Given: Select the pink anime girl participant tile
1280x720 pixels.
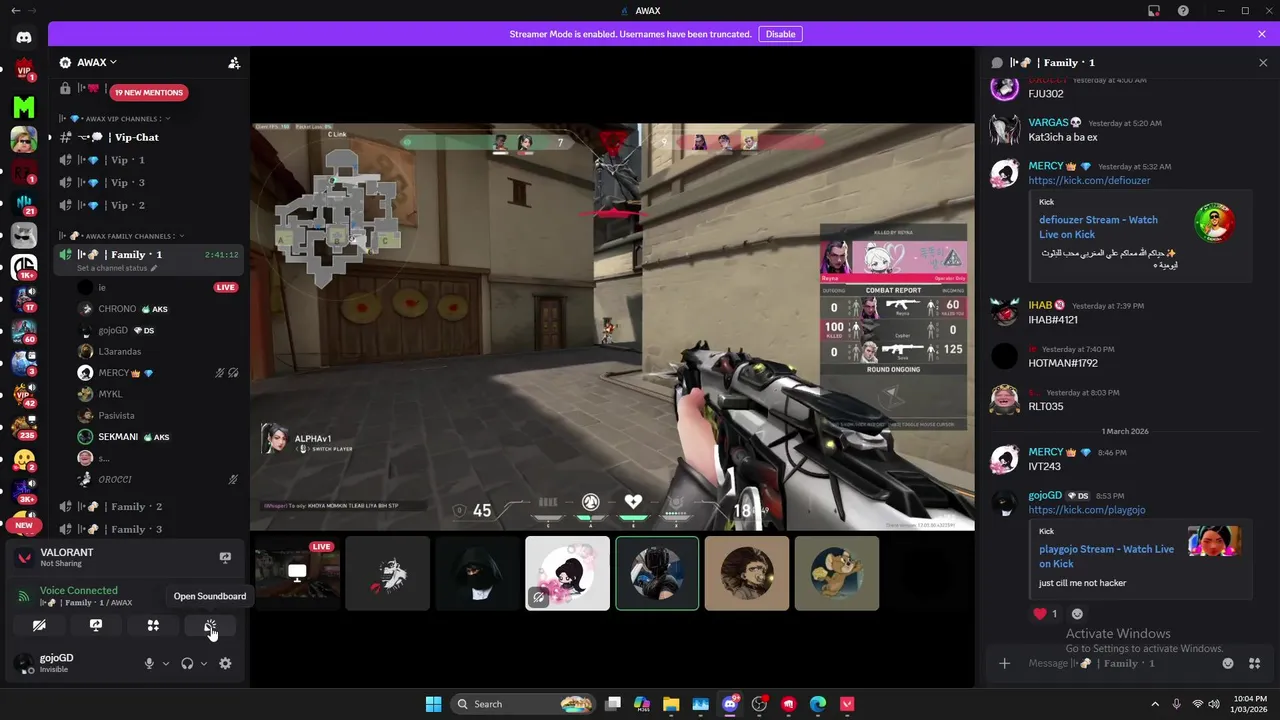Looking at the screenshot, I should point(567,573).
